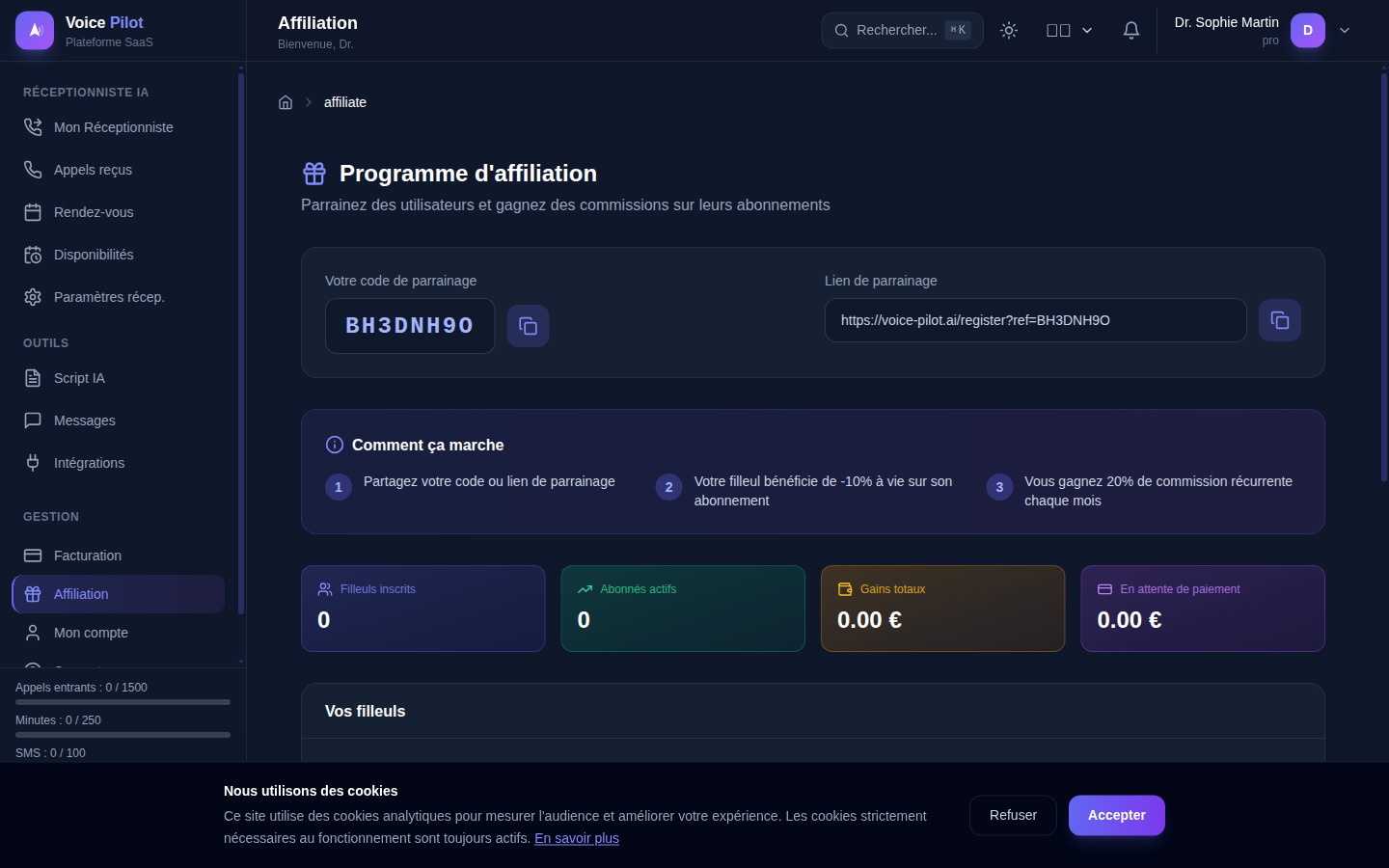Click the Filleuls inscrits stat card
Screen dimensions: 1389x868
point(423,609)
